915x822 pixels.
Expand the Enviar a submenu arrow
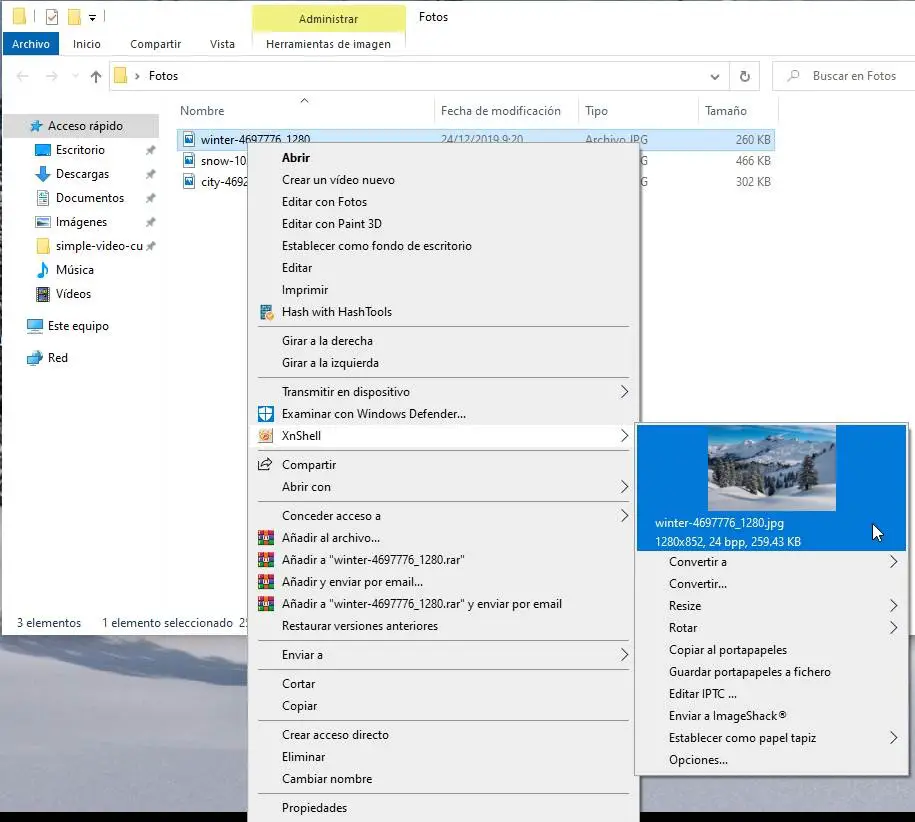click(x=624, y=655)
